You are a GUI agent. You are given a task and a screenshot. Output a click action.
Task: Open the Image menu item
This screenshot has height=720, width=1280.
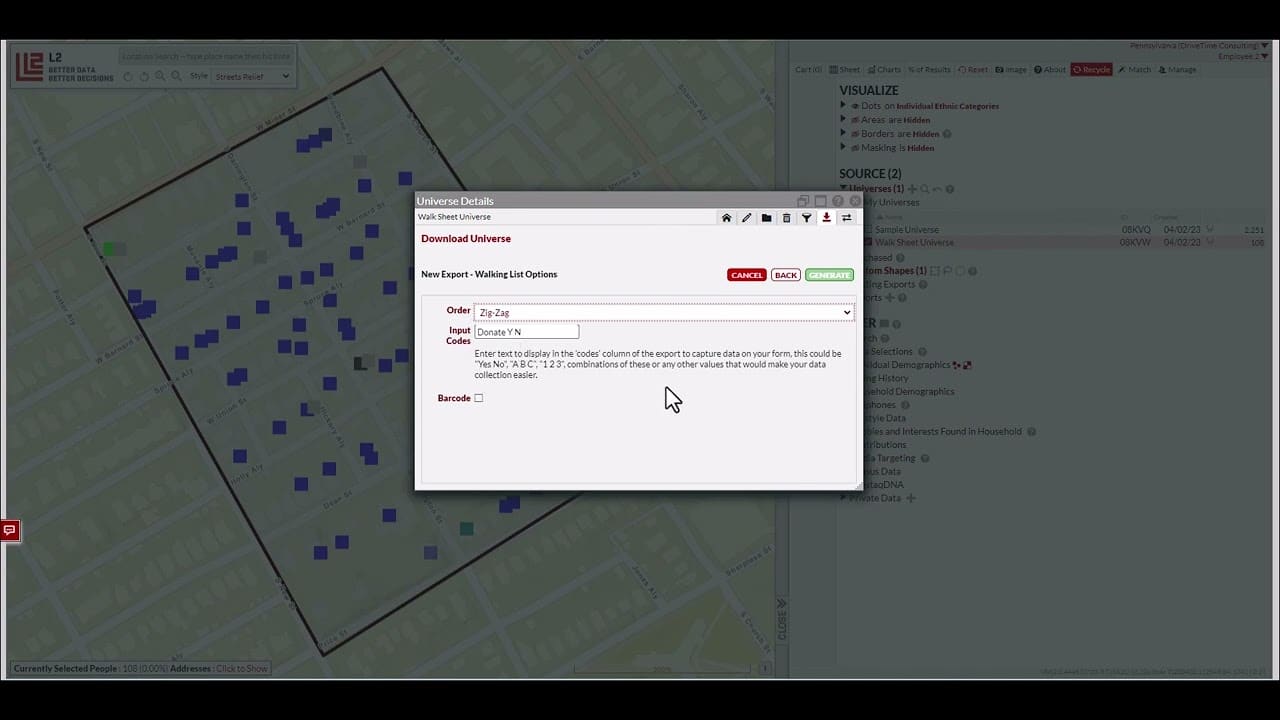point(1011,70)
